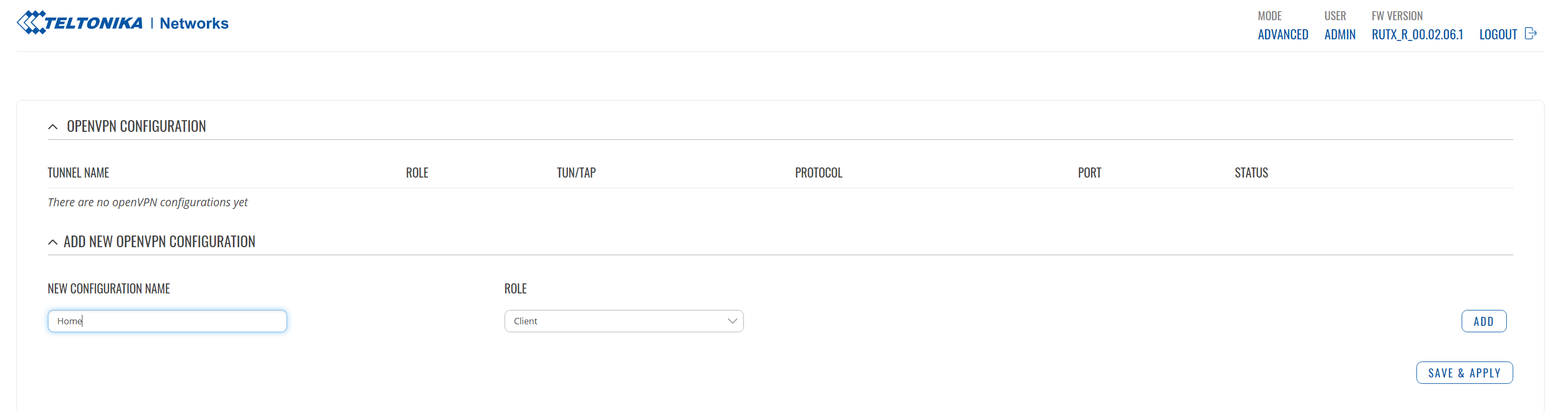Click firmware version RUTX_R_00.02.06.1
Viewport: 1568px width, 412px height.
point(1417,35)
